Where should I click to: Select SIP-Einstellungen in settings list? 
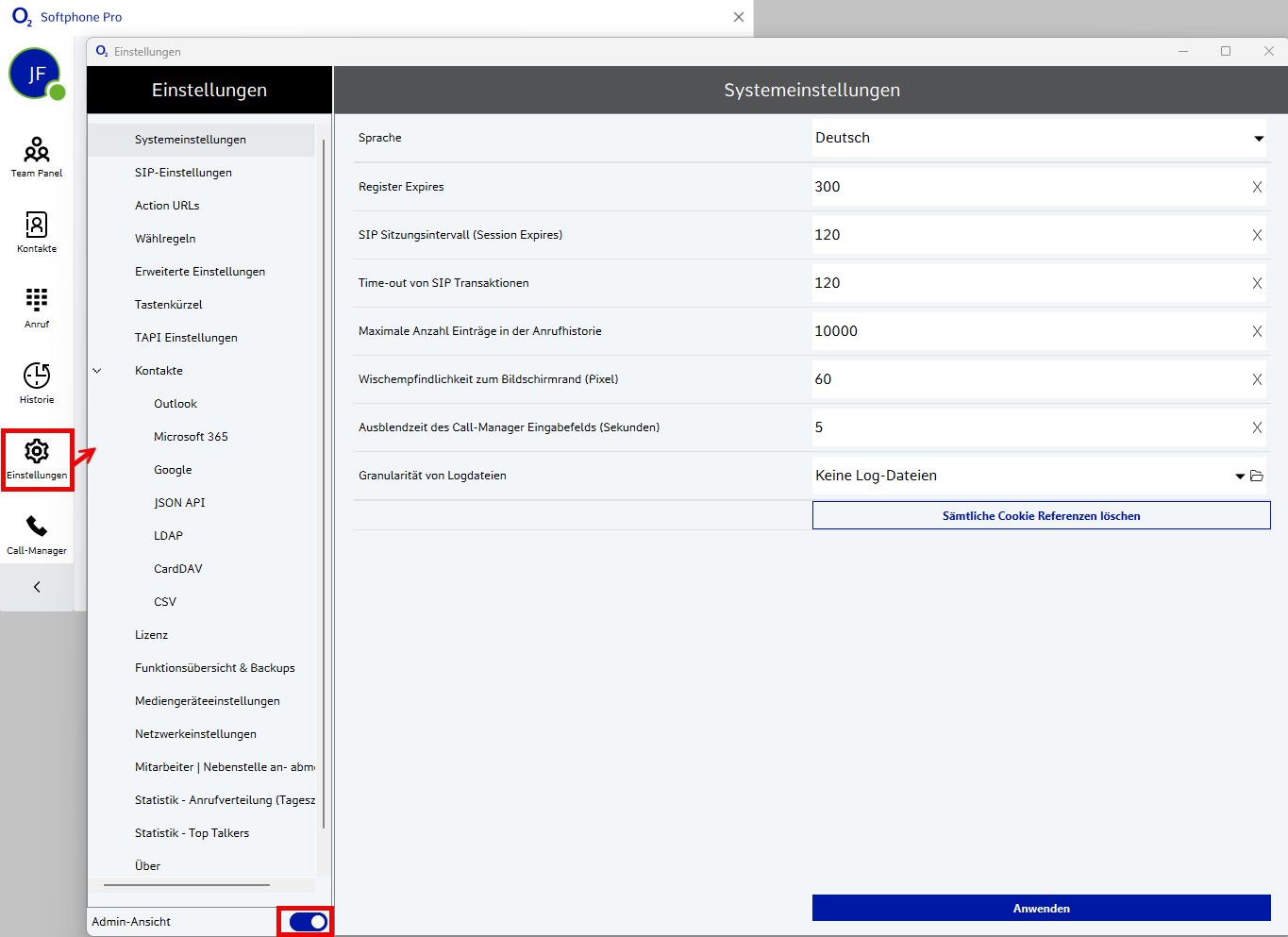tap(183, 173)
